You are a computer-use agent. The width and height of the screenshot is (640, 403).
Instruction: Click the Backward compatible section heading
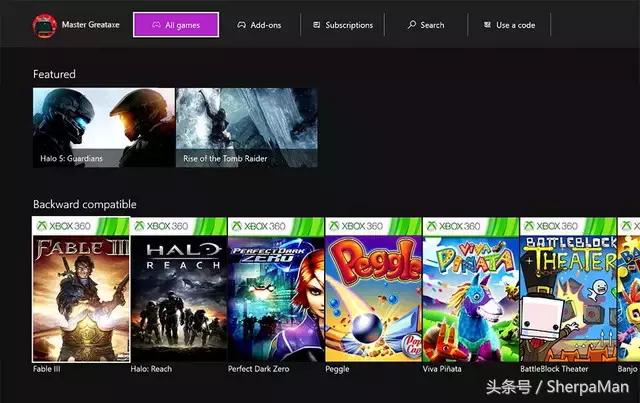coord(85,204)
